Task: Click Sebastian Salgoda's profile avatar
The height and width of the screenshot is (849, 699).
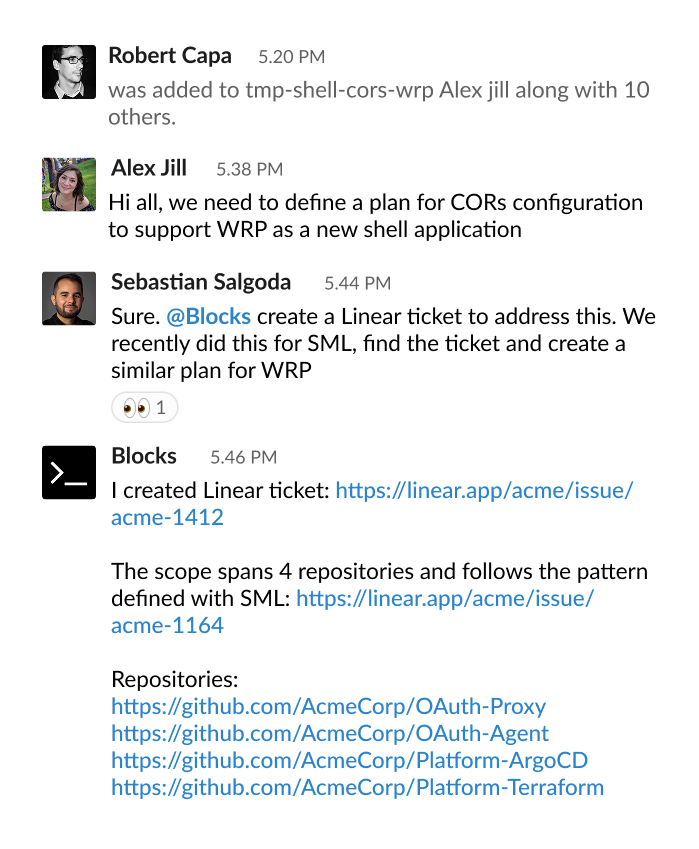Action: (69, 298)
